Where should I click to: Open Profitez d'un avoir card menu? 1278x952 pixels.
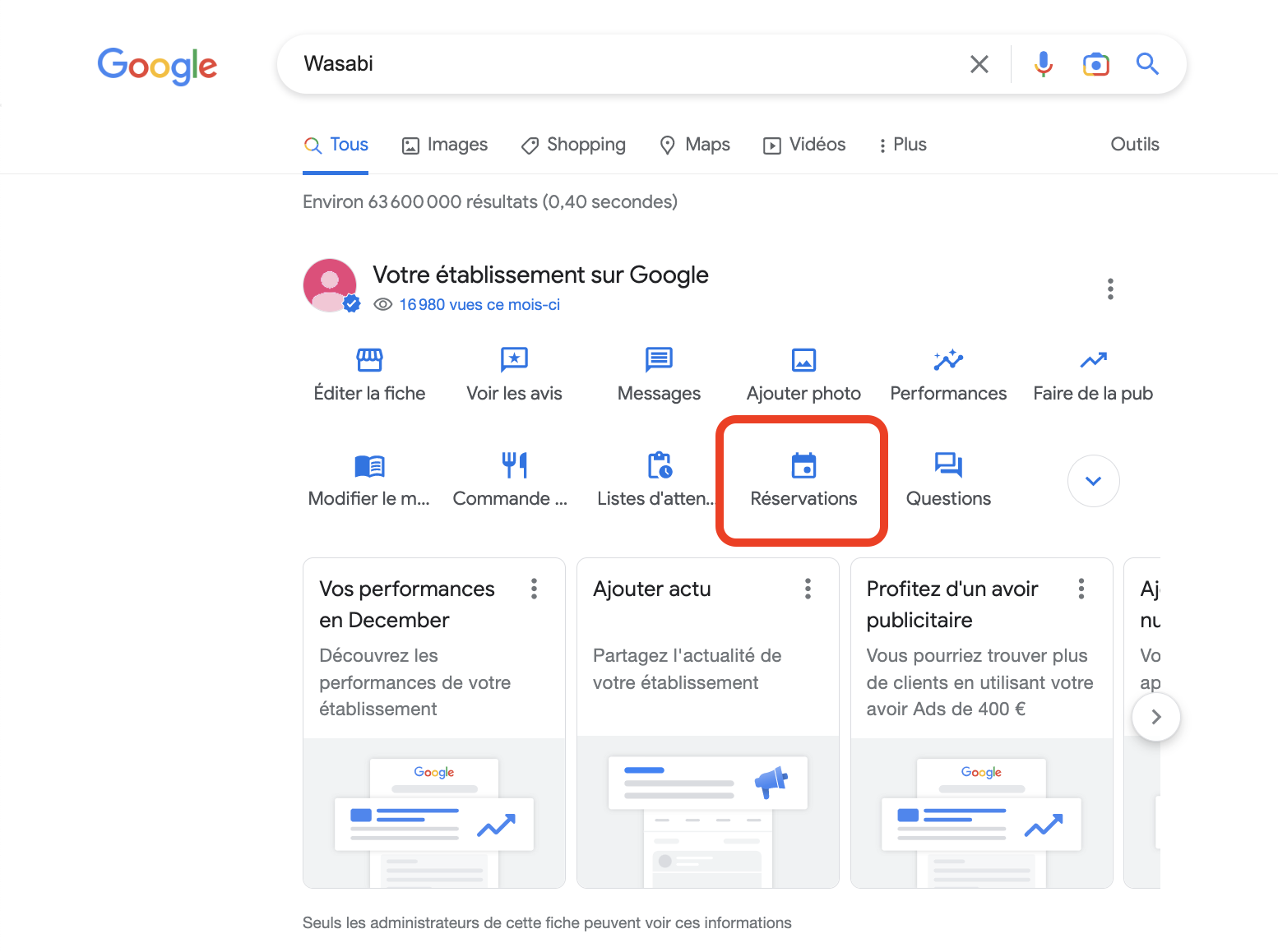pyautogui.click(x=1081, y=589)
